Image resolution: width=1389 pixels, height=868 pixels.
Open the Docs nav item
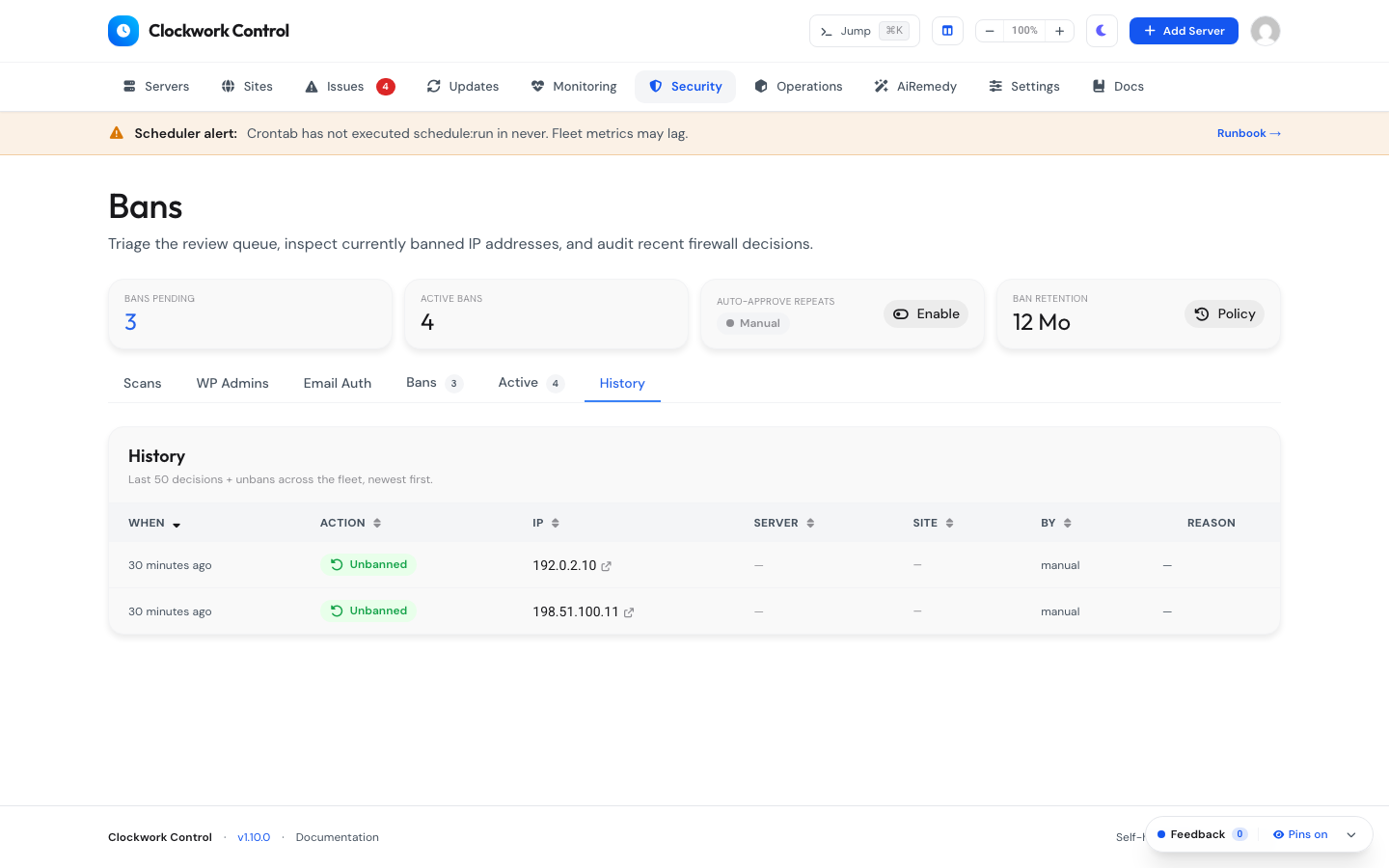tap(1118, 87)
